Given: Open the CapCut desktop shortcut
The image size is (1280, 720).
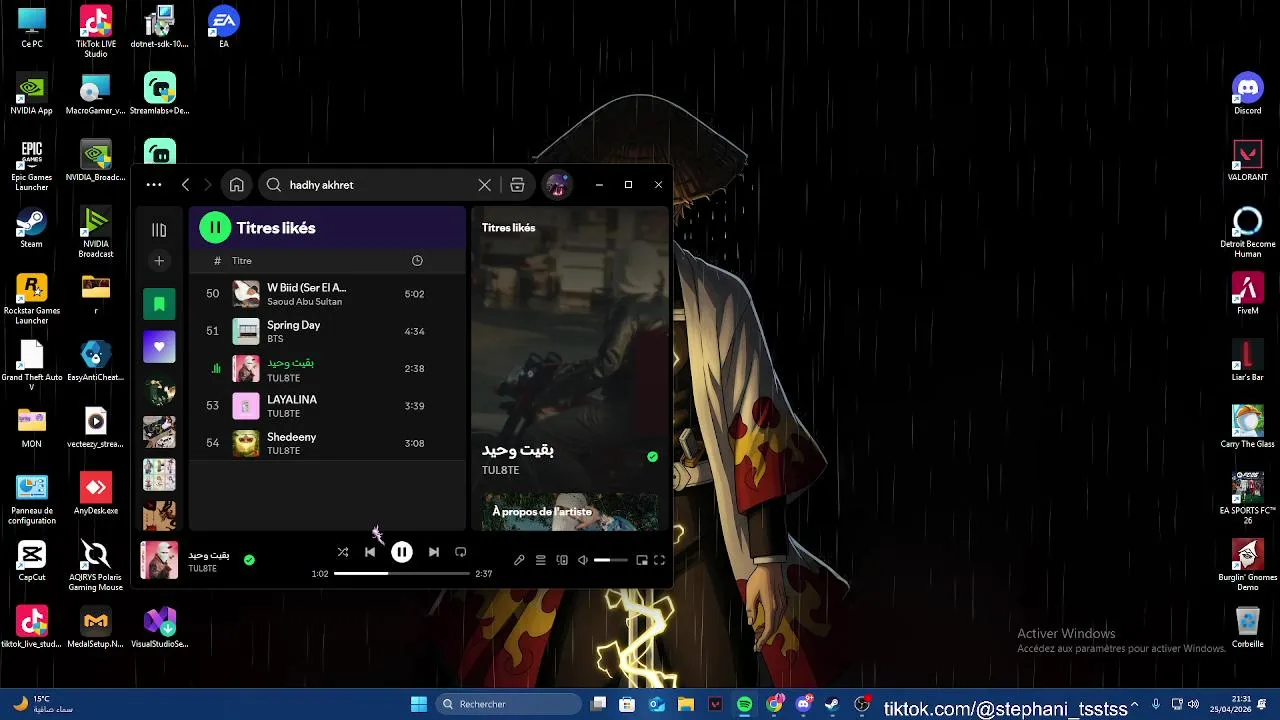Looking at the screenshot, I should (32, 561).
